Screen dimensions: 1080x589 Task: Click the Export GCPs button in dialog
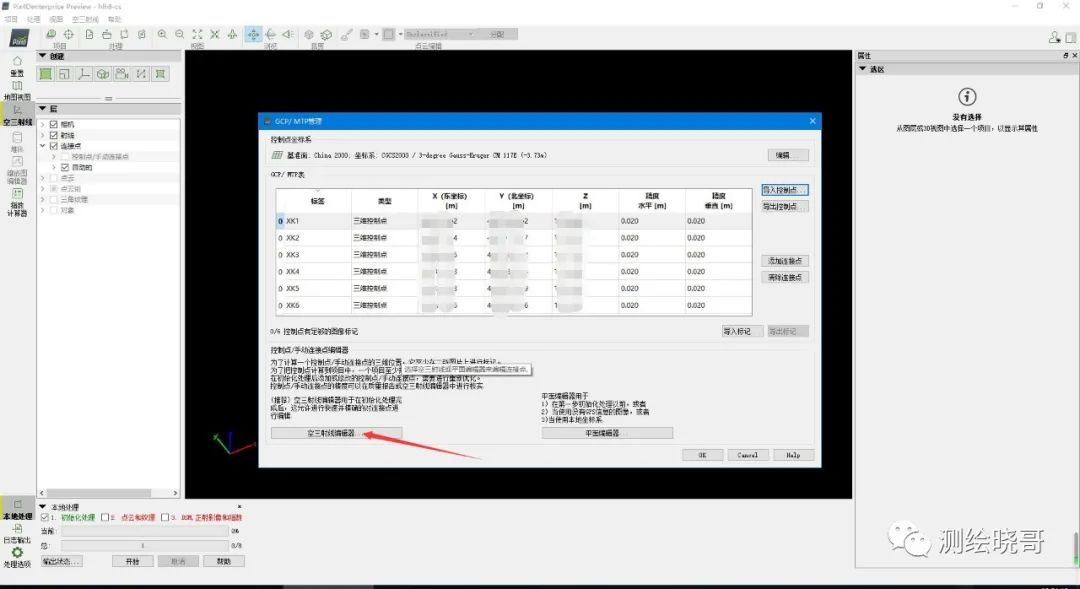click(x=785, y=206)
